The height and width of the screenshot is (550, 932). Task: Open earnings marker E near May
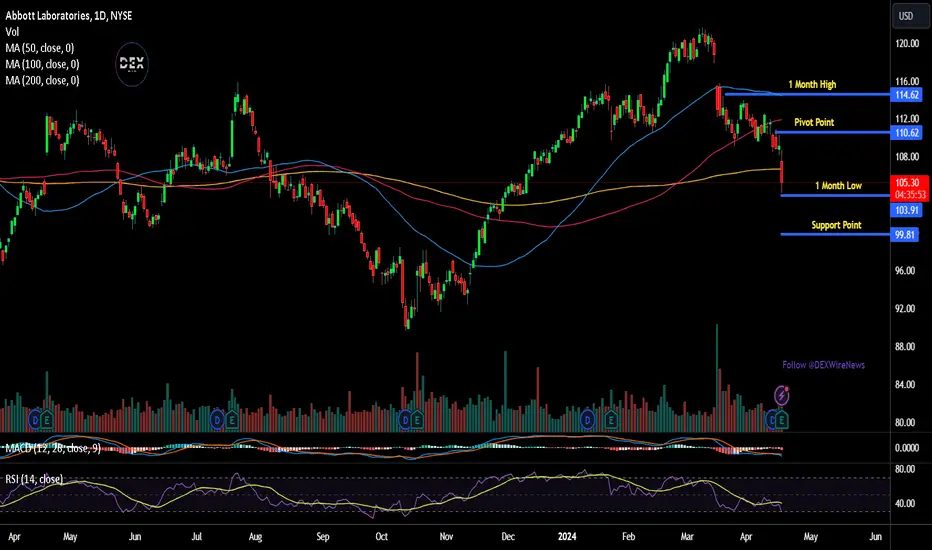[x=46, y=420]
